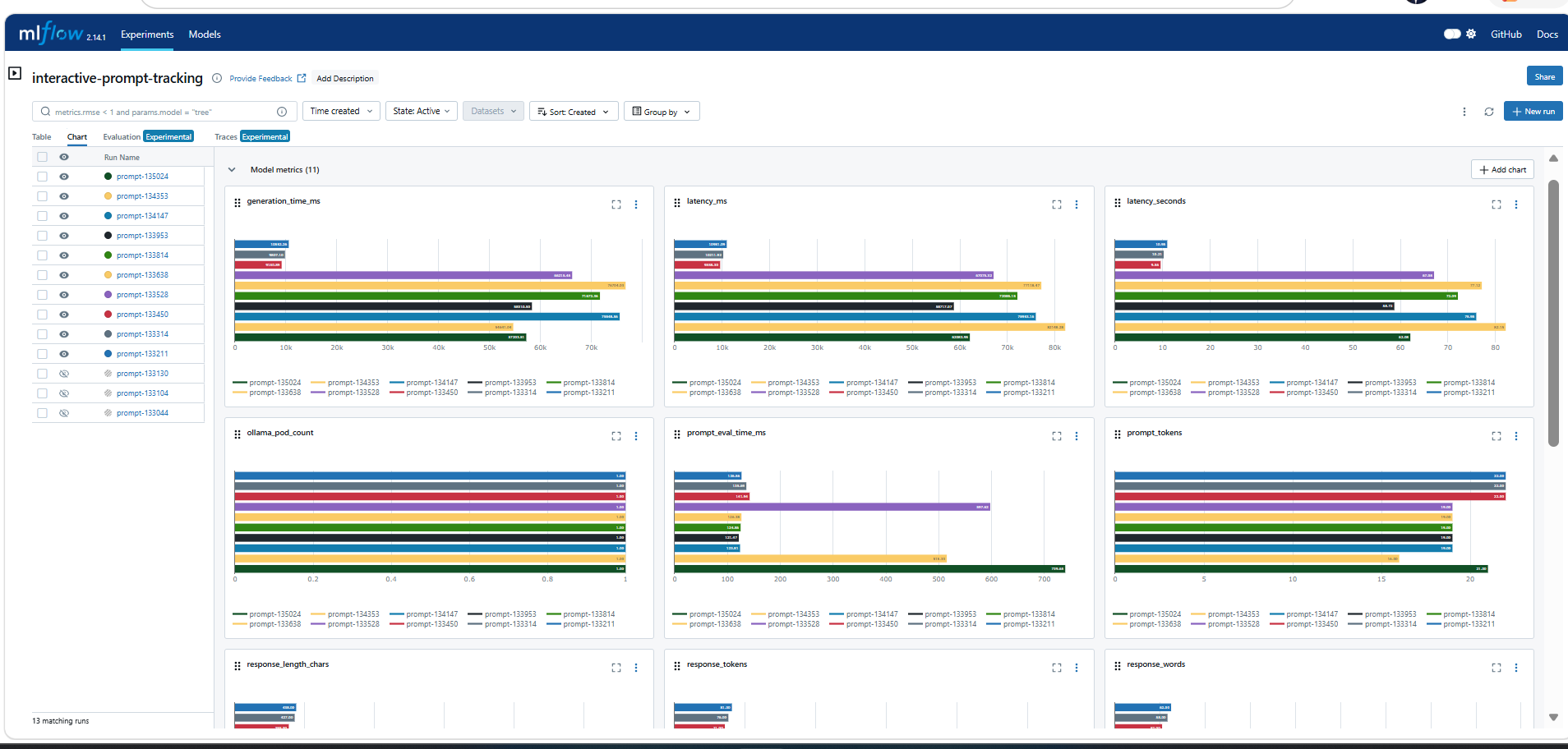Image resolution: width=1568 pixels, height=749 pixels.
Task: Click the search filter info icon
Action: pos(282,112)
